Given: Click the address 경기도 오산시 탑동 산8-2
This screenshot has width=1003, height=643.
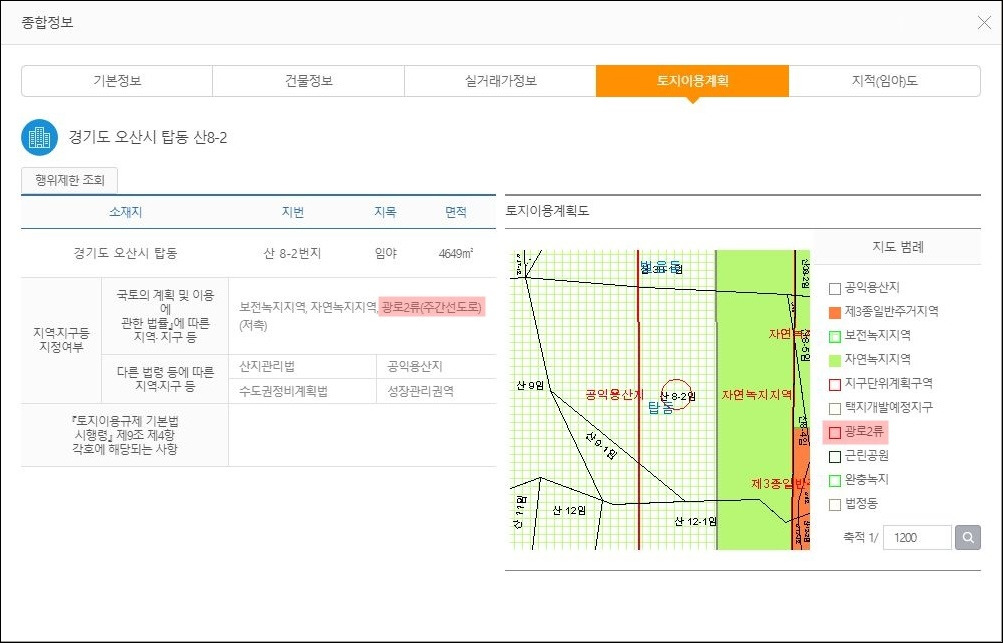Looking at the screenshot, I should 148,138.
